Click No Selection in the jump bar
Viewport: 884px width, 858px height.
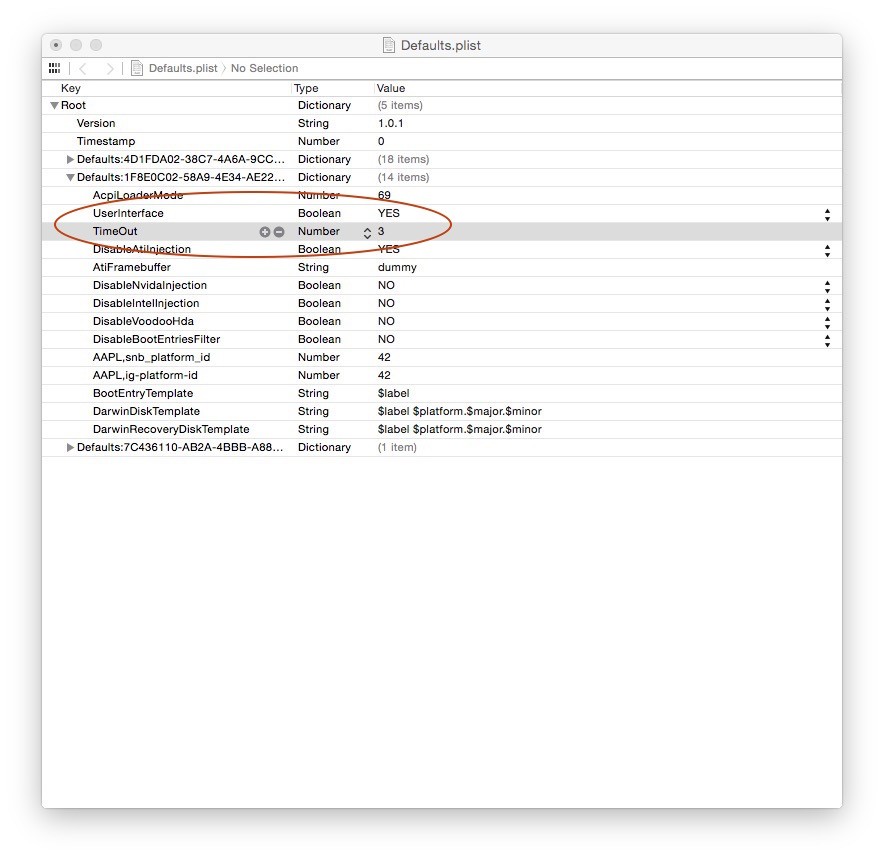click(x=264, y=68)
